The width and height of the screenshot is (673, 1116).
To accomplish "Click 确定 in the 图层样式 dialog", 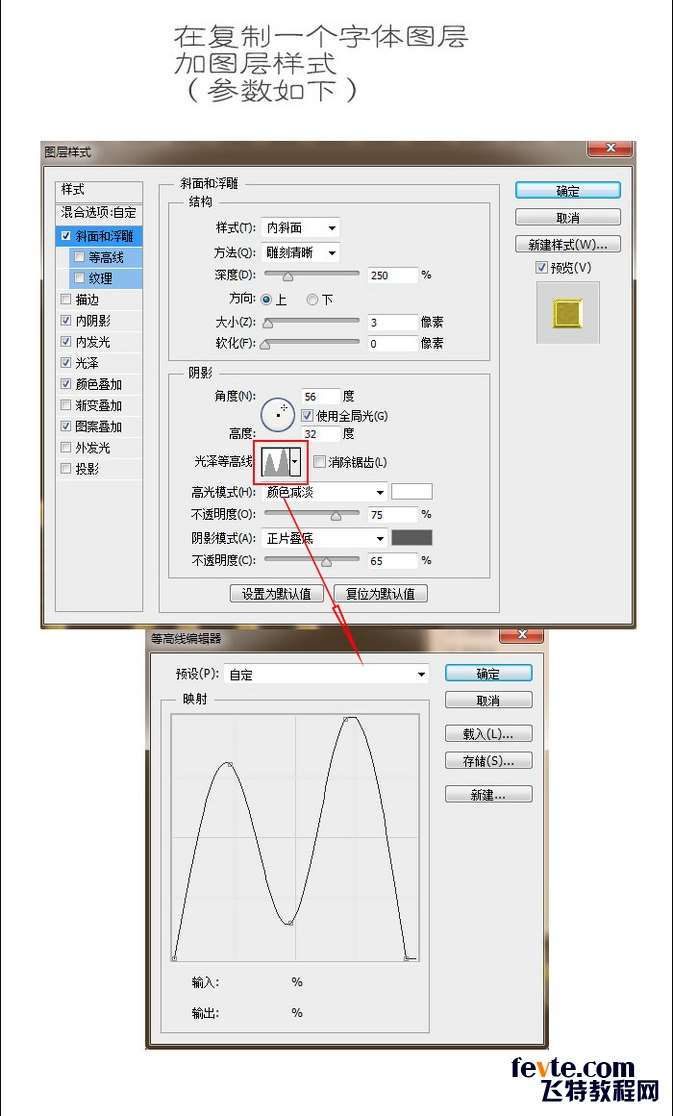I will 568,191.
